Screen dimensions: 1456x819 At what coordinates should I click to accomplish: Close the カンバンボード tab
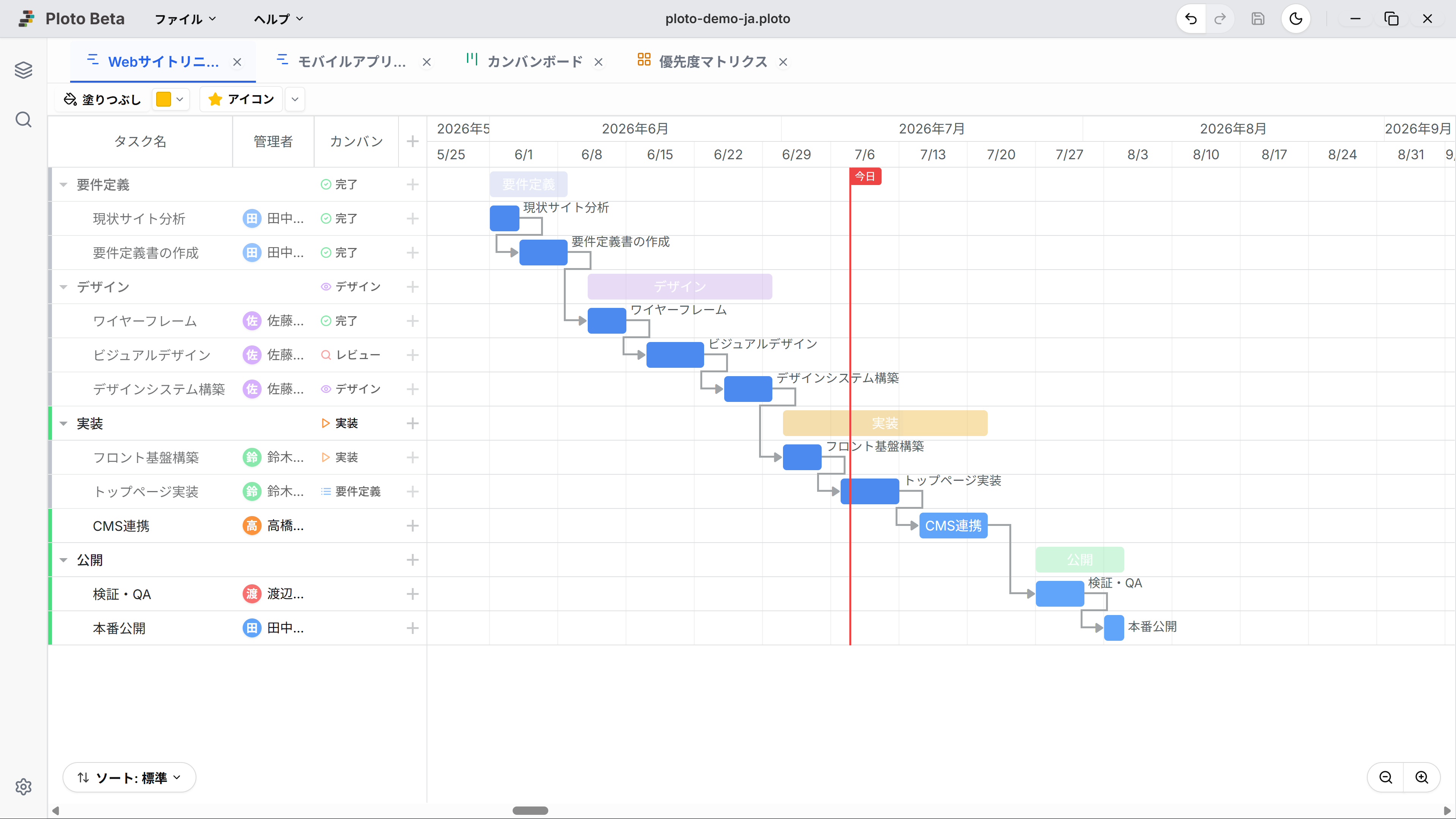(x=599, y=62)
